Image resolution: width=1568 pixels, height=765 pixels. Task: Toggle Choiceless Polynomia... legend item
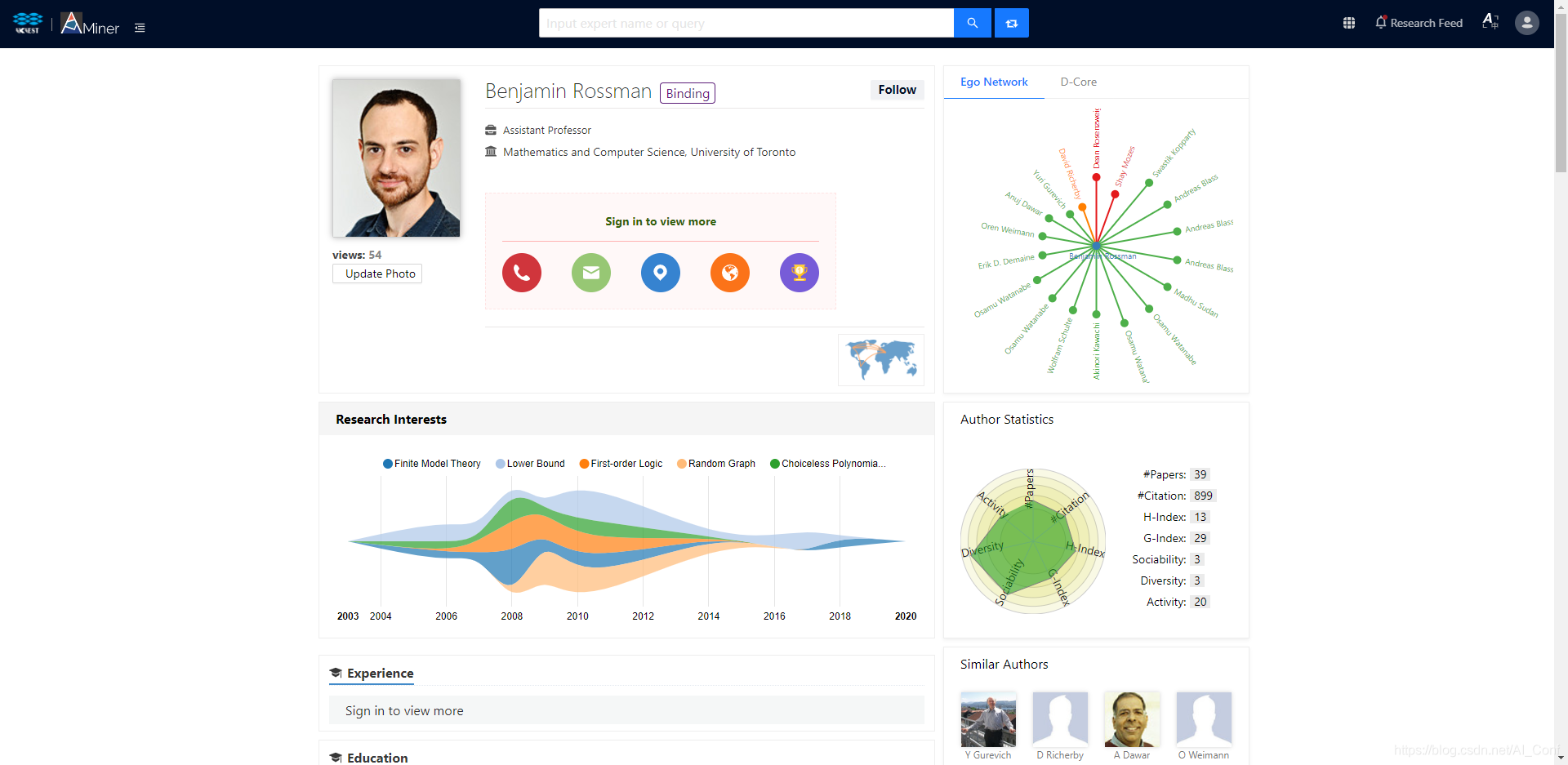(x=828, y=464)
